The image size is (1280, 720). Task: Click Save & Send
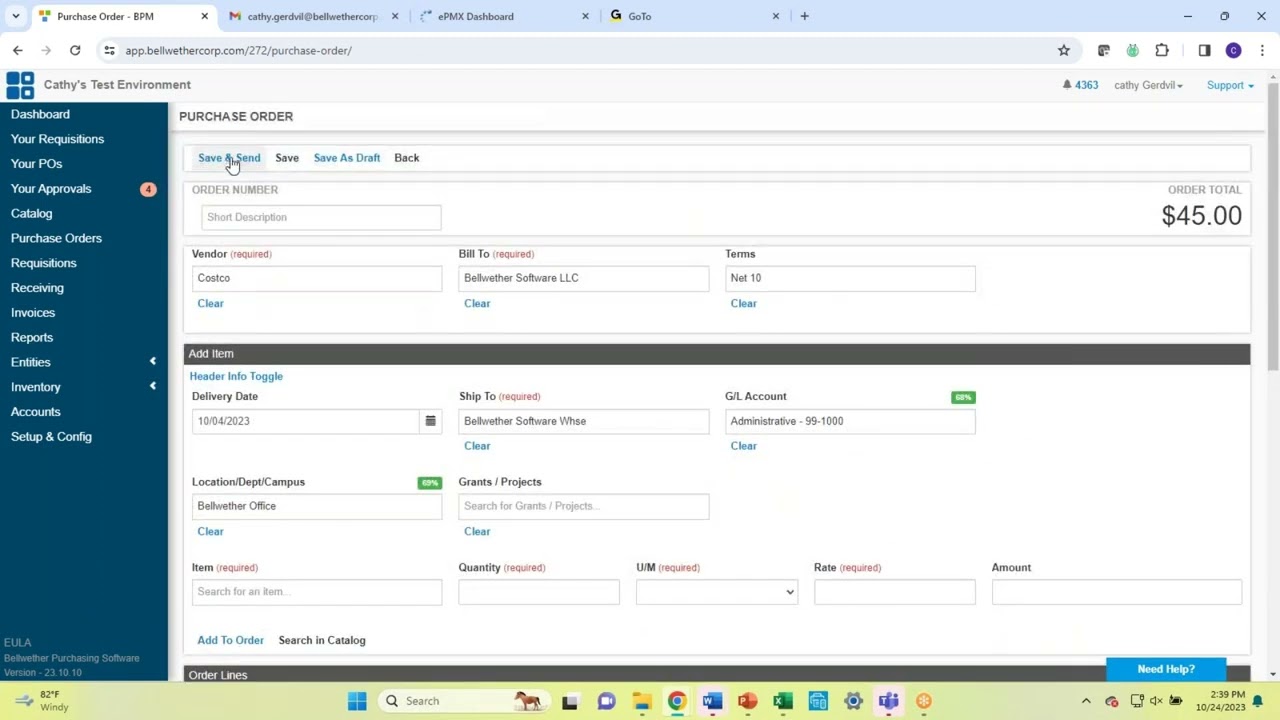[229, 158]
